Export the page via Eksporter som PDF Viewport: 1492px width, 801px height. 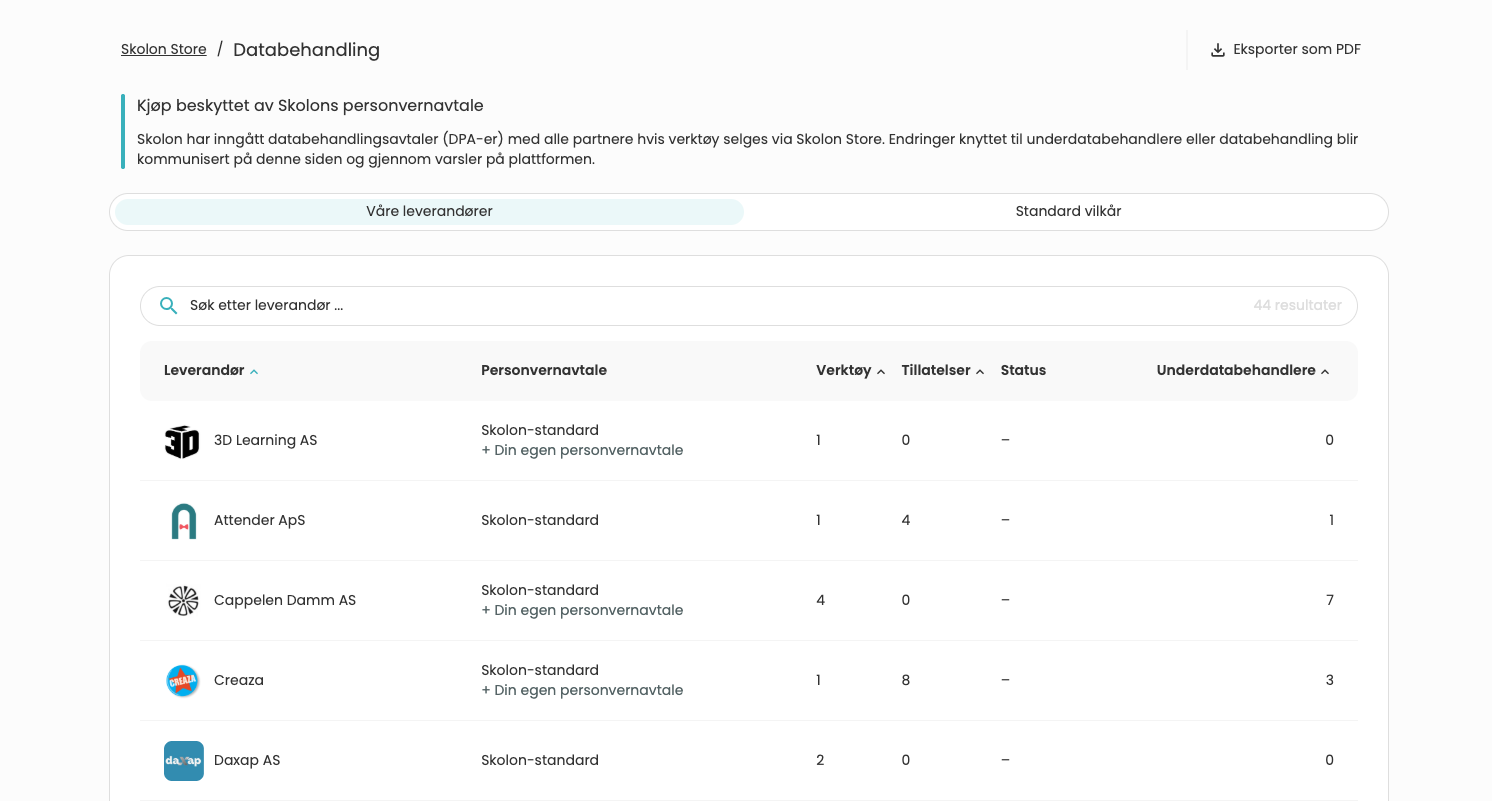tap(1286, 50)
